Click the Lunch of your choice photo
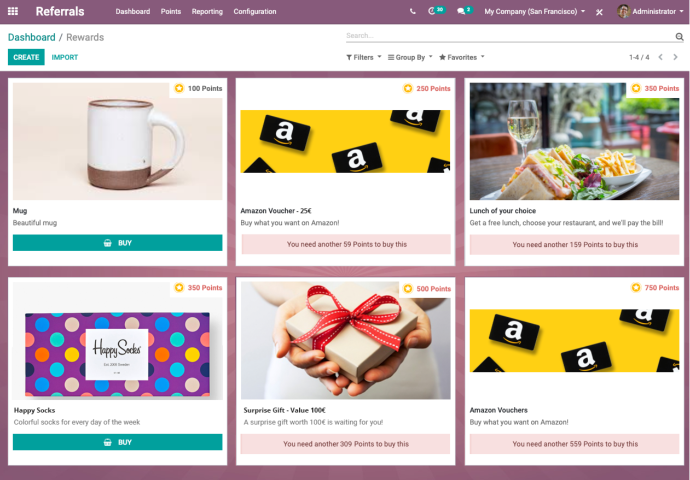Image resolution: width=690 pixels, height=480 pixels. point(574,141)
